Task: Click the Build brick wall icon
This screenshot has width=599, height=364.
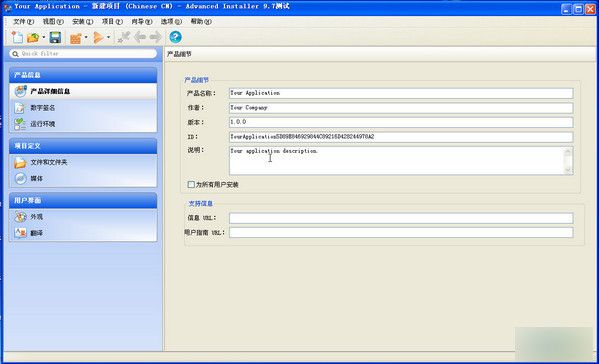Action: click(76, 37)
